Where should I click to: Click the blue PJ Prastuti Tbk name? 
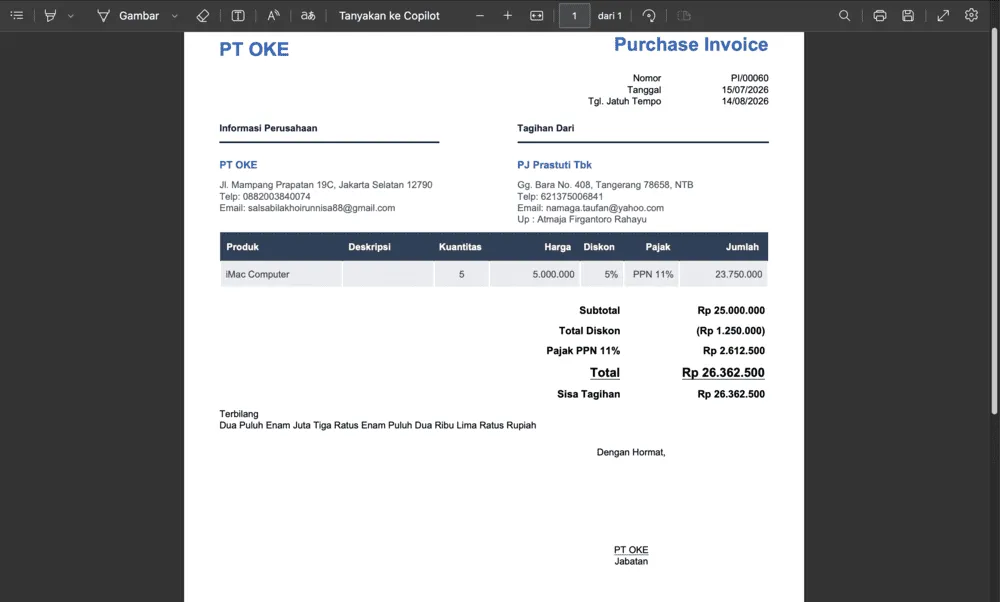[x=554, y=165]
